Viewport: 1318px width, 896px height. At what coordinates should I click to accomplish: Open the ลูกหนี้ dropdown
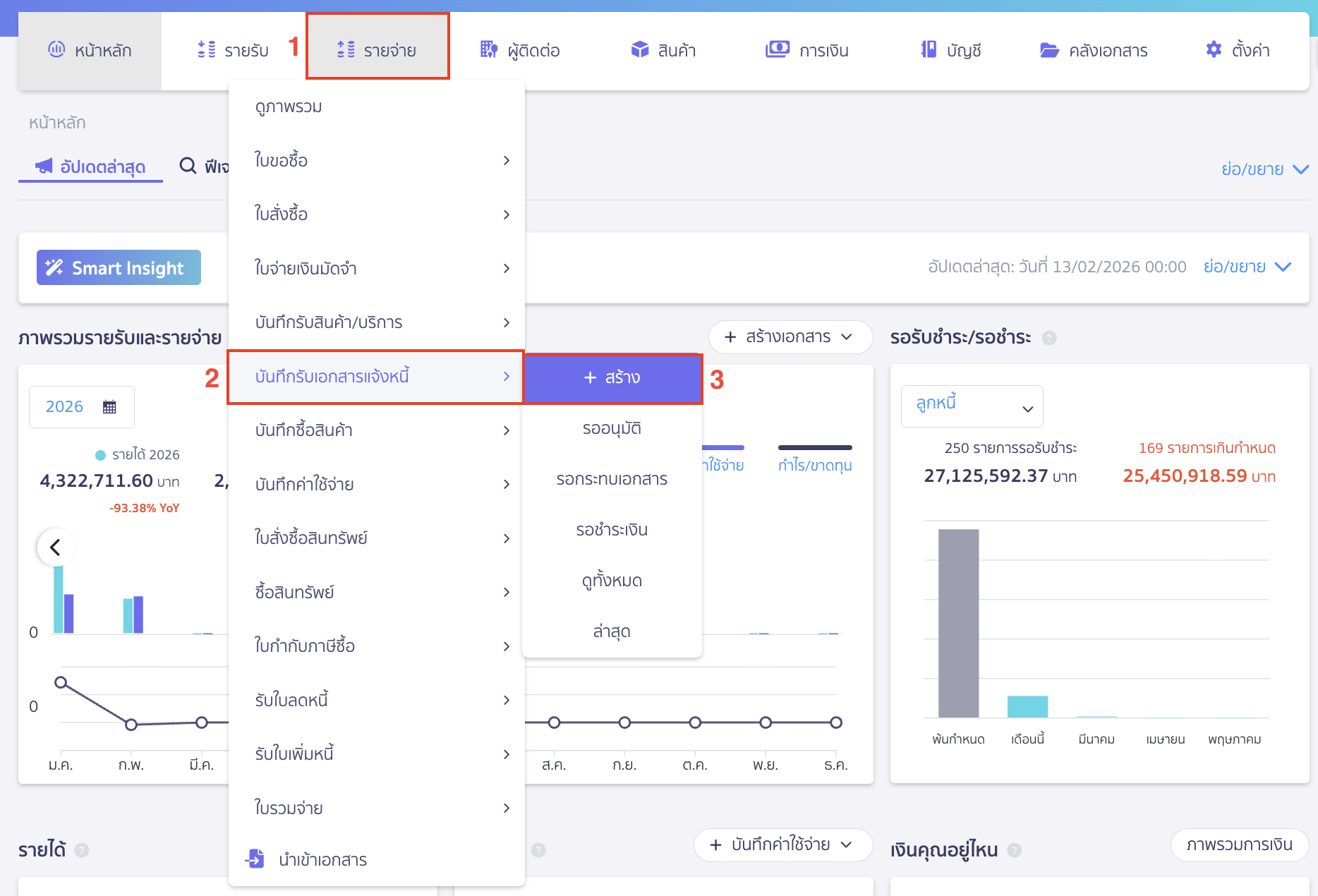972,406
